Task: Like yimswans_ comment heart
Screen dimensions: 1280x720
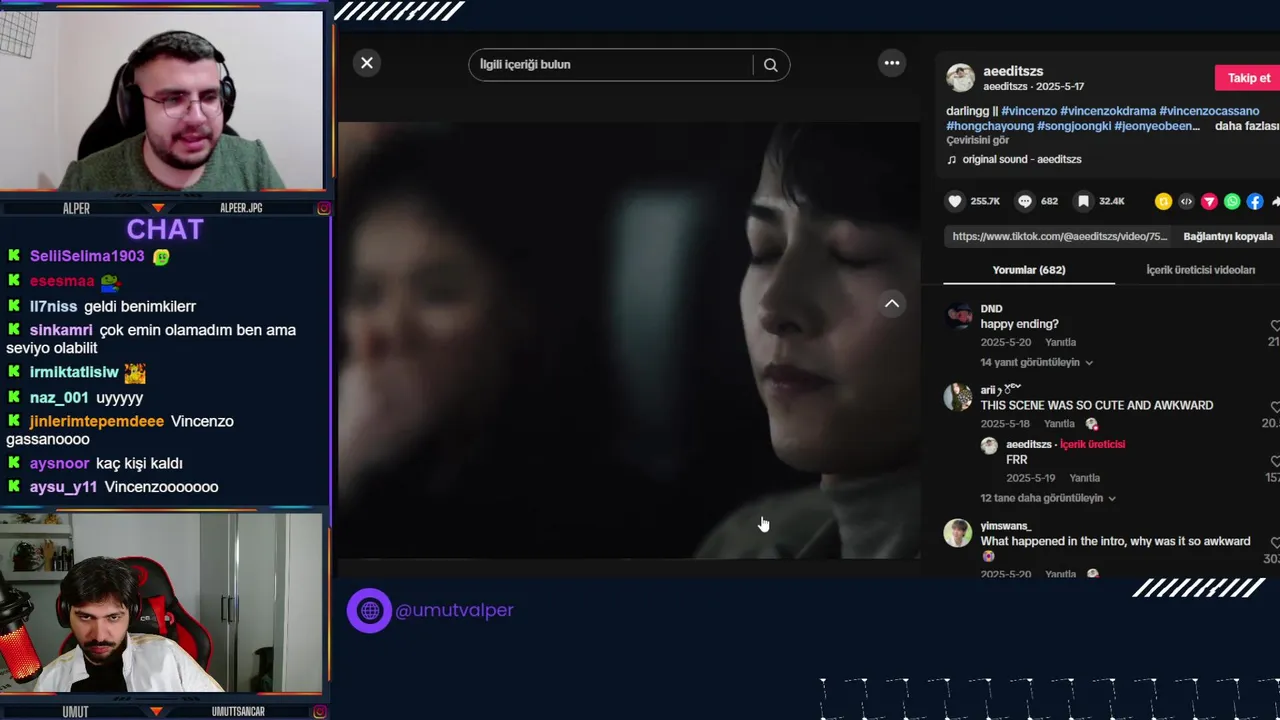Action: pos(1275,543)
